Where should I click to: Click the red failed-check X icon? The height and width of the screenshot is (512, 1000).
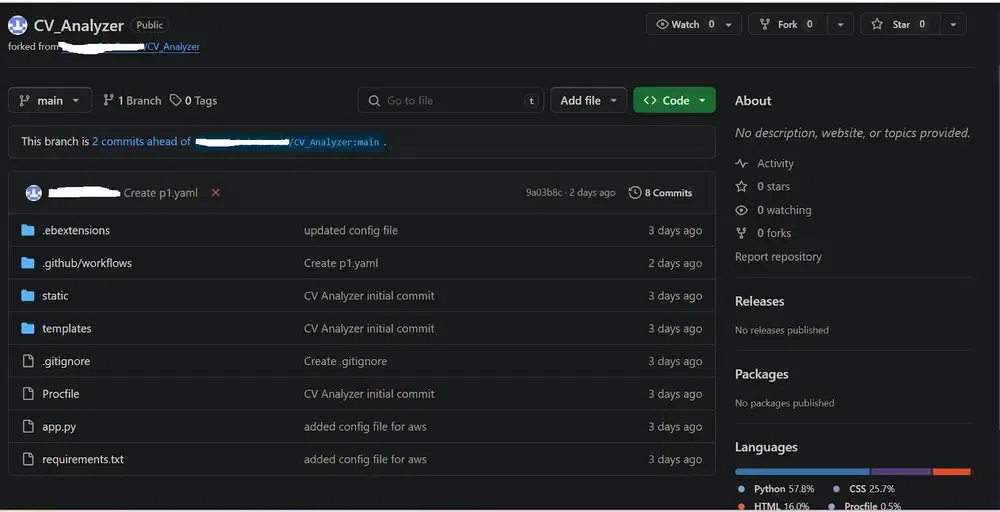point(216,193)
